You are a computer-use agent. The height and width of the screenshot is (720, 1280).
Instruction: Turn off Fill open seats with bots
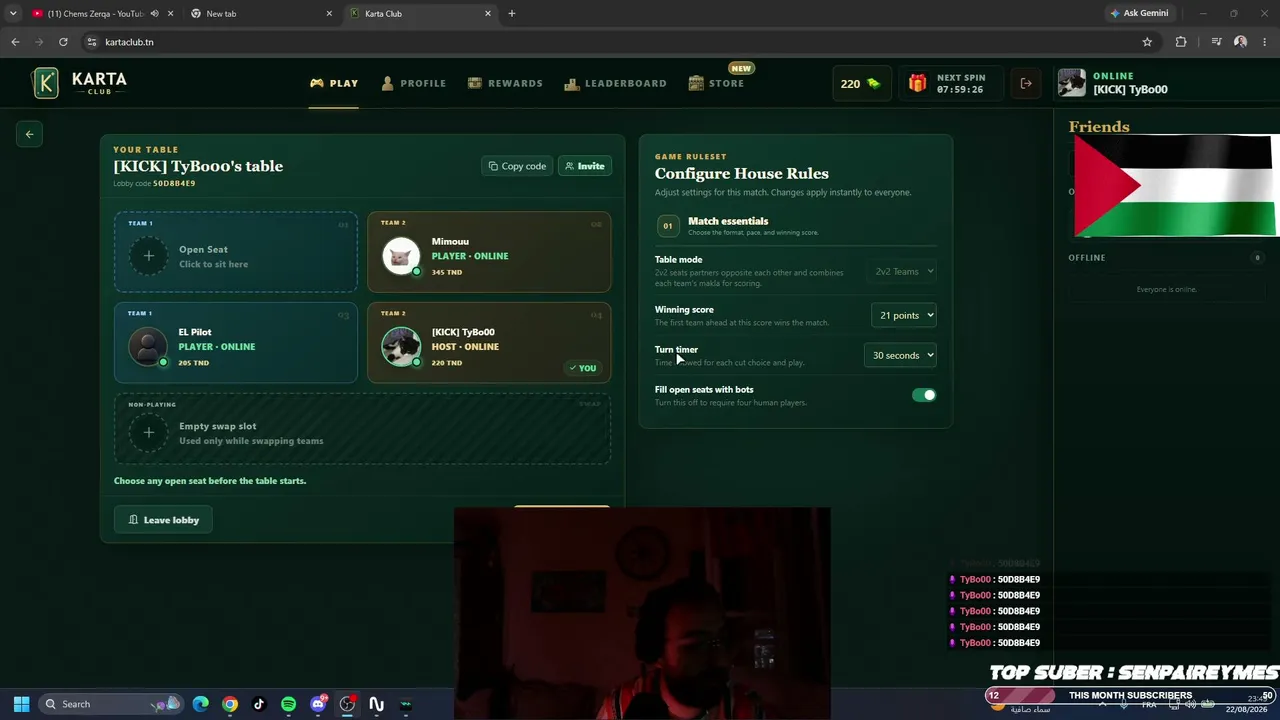coord(924,395)
